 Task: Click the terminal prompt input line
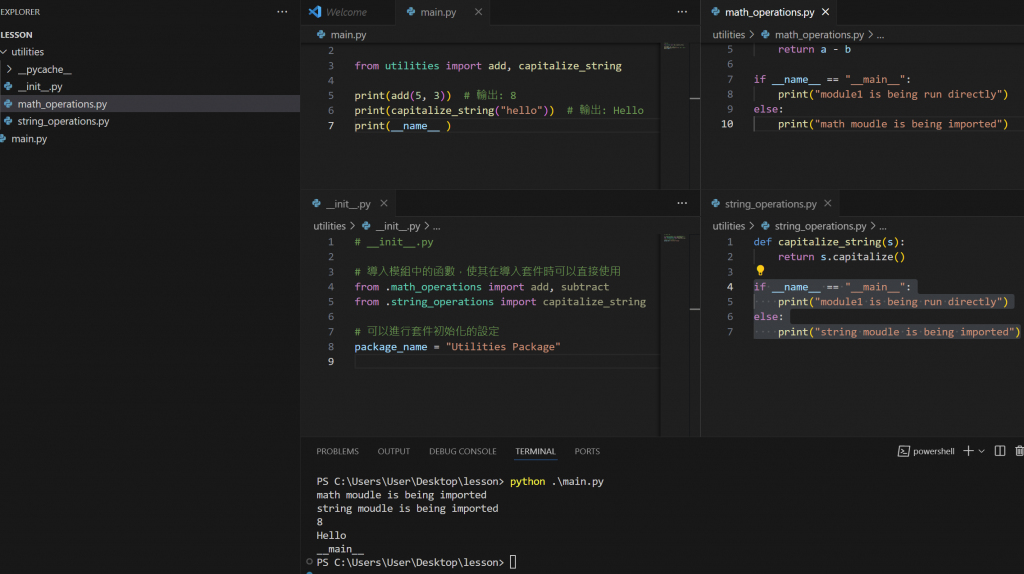pyautogui.click(x=513, y=562)
